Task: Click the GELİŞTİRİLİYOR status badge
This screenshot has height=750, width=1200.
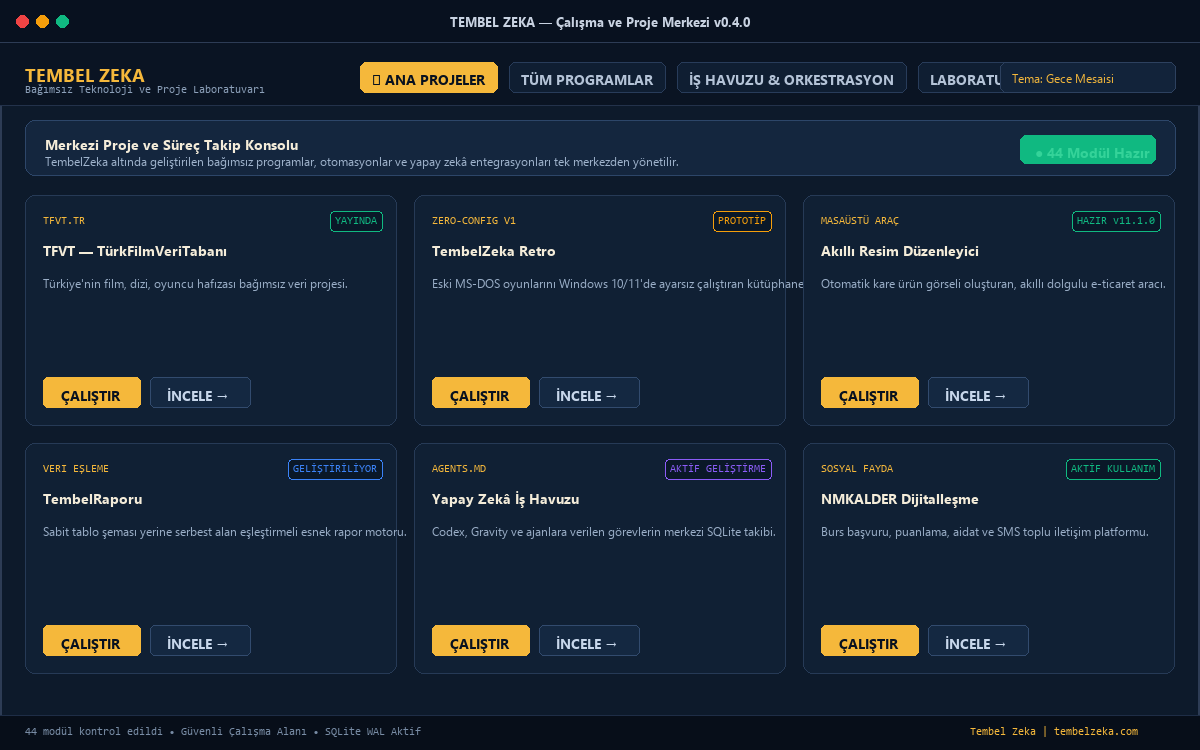Action: coord(335,469)
